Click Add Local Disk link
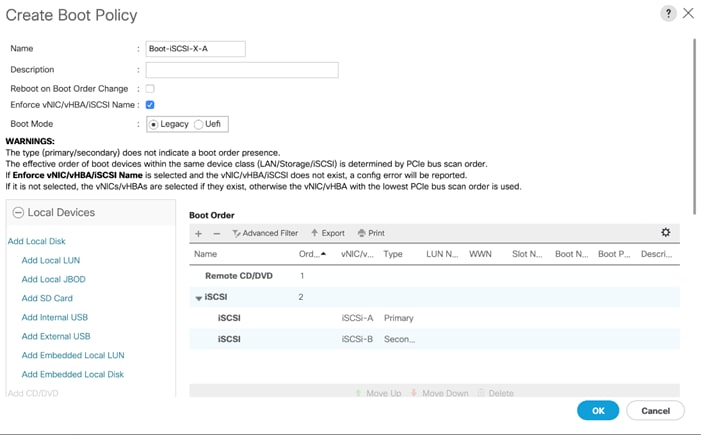 point(37,241)
